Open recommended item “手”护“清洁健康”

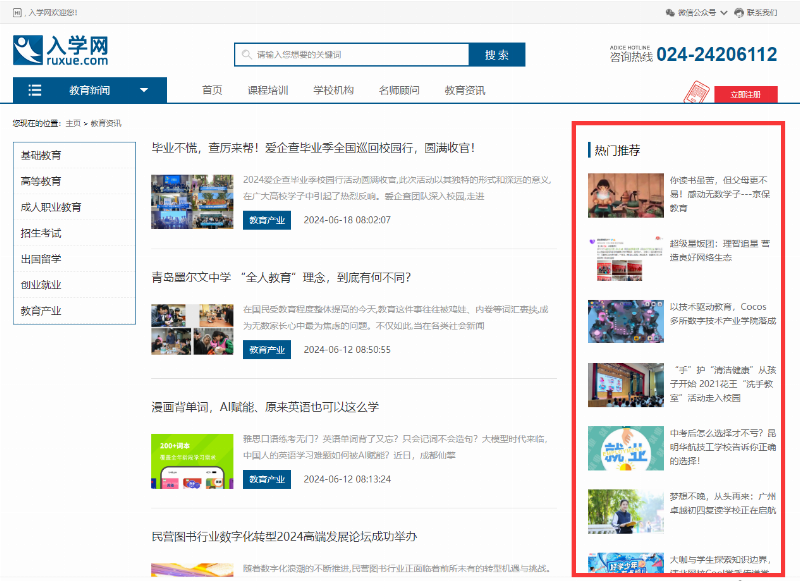722,384
